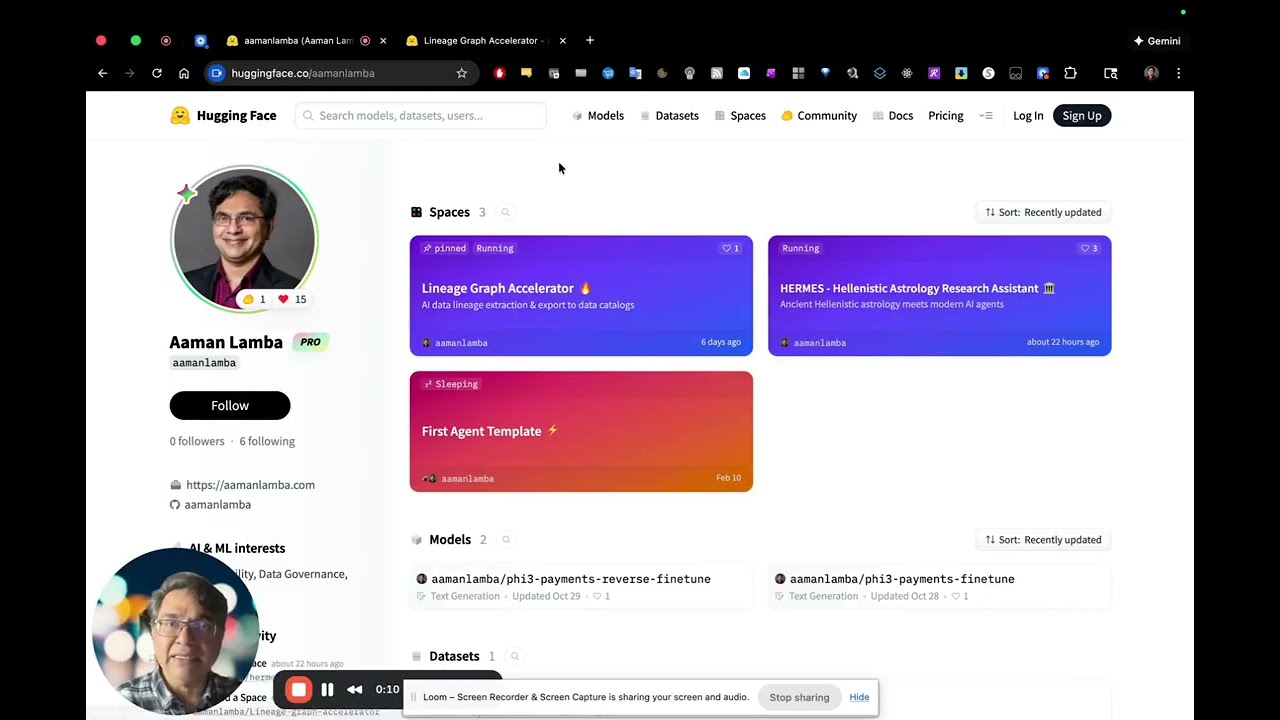Click the Loom rewind icon
Viewport: 1280px width, 720px height.
354,689
